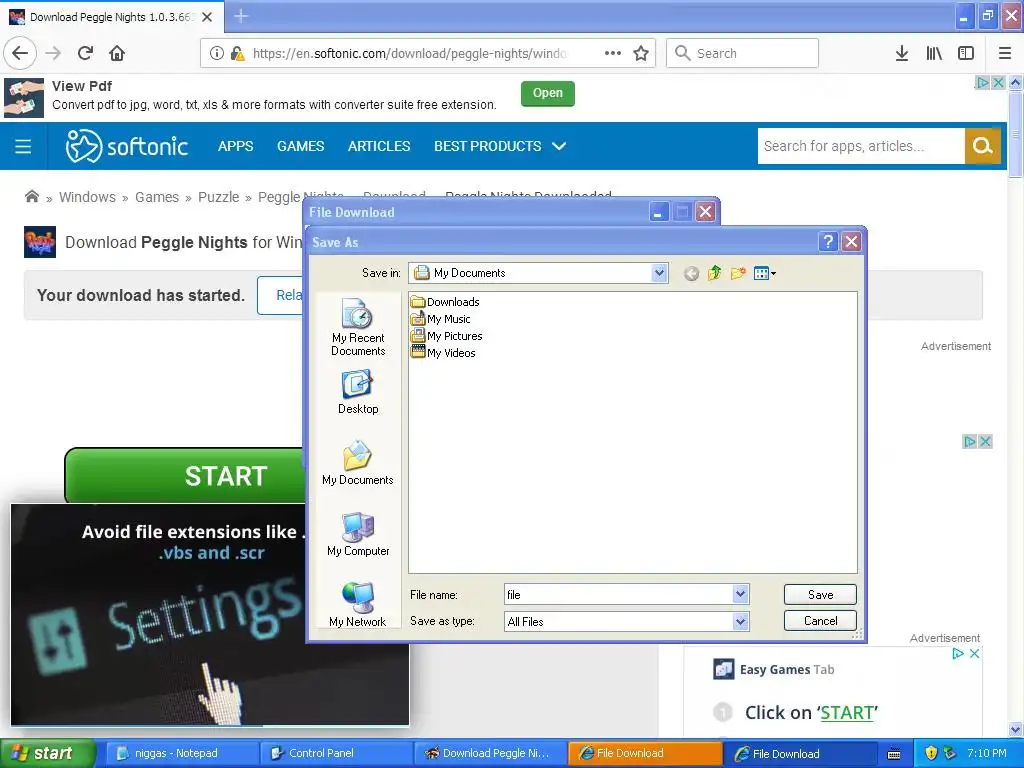
Task: Select My Computer in places bar
Action: (x=358, y=534)
